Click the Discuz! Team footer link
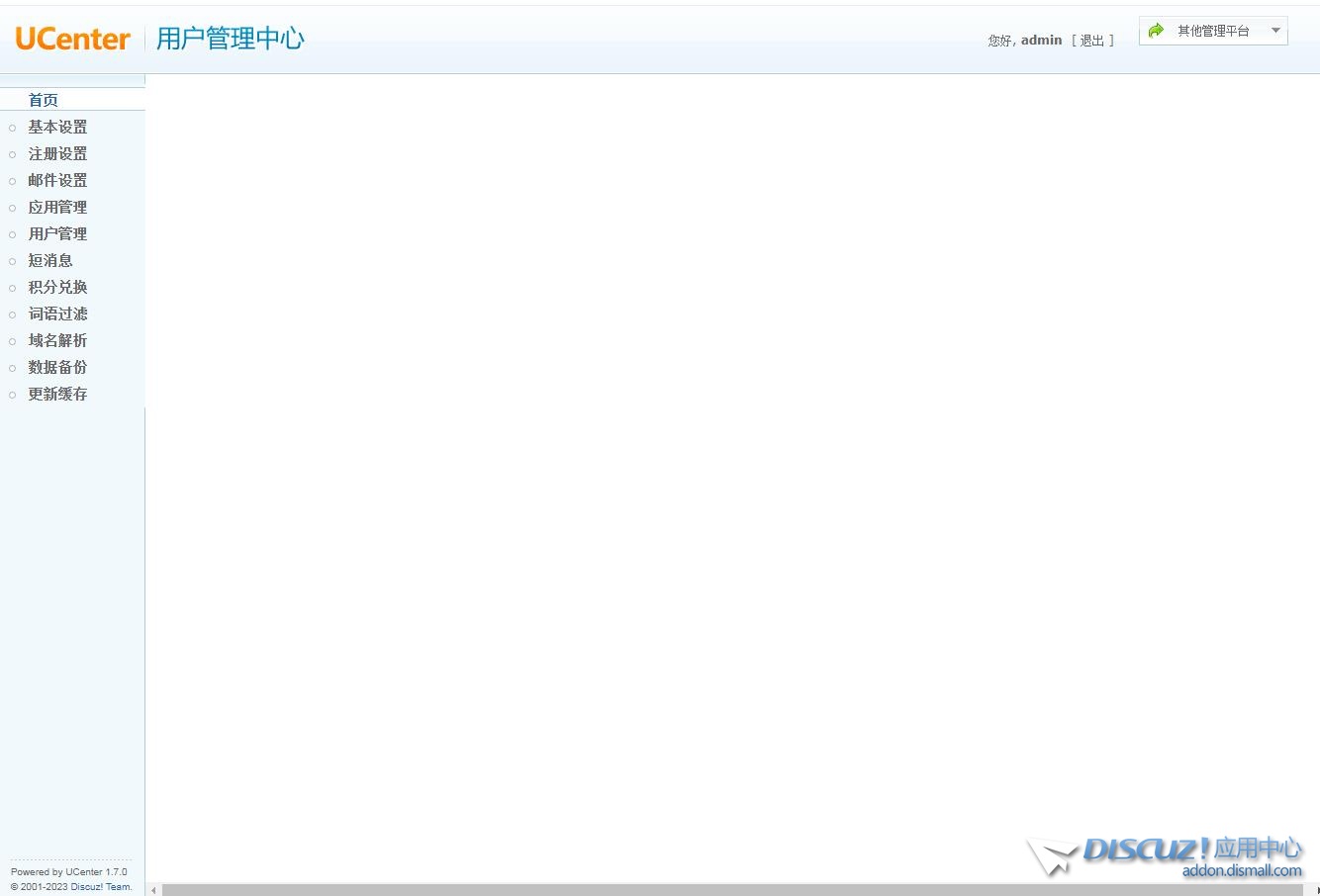Screen dimensions: 1320x896 (x=101, y=886)
